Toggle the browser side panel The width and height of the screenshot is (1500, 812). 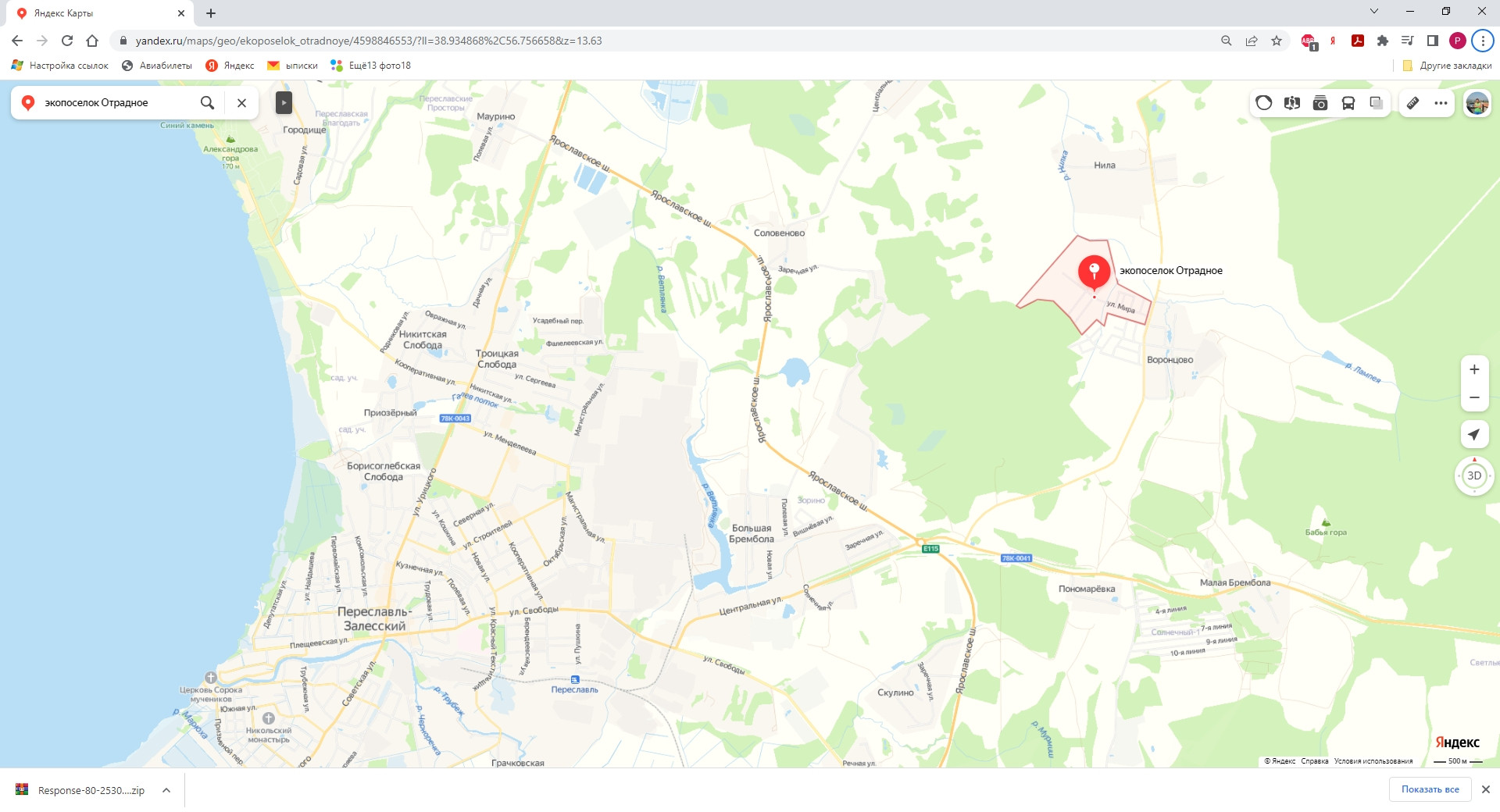pyautogui.click(x=1433, y=41)
